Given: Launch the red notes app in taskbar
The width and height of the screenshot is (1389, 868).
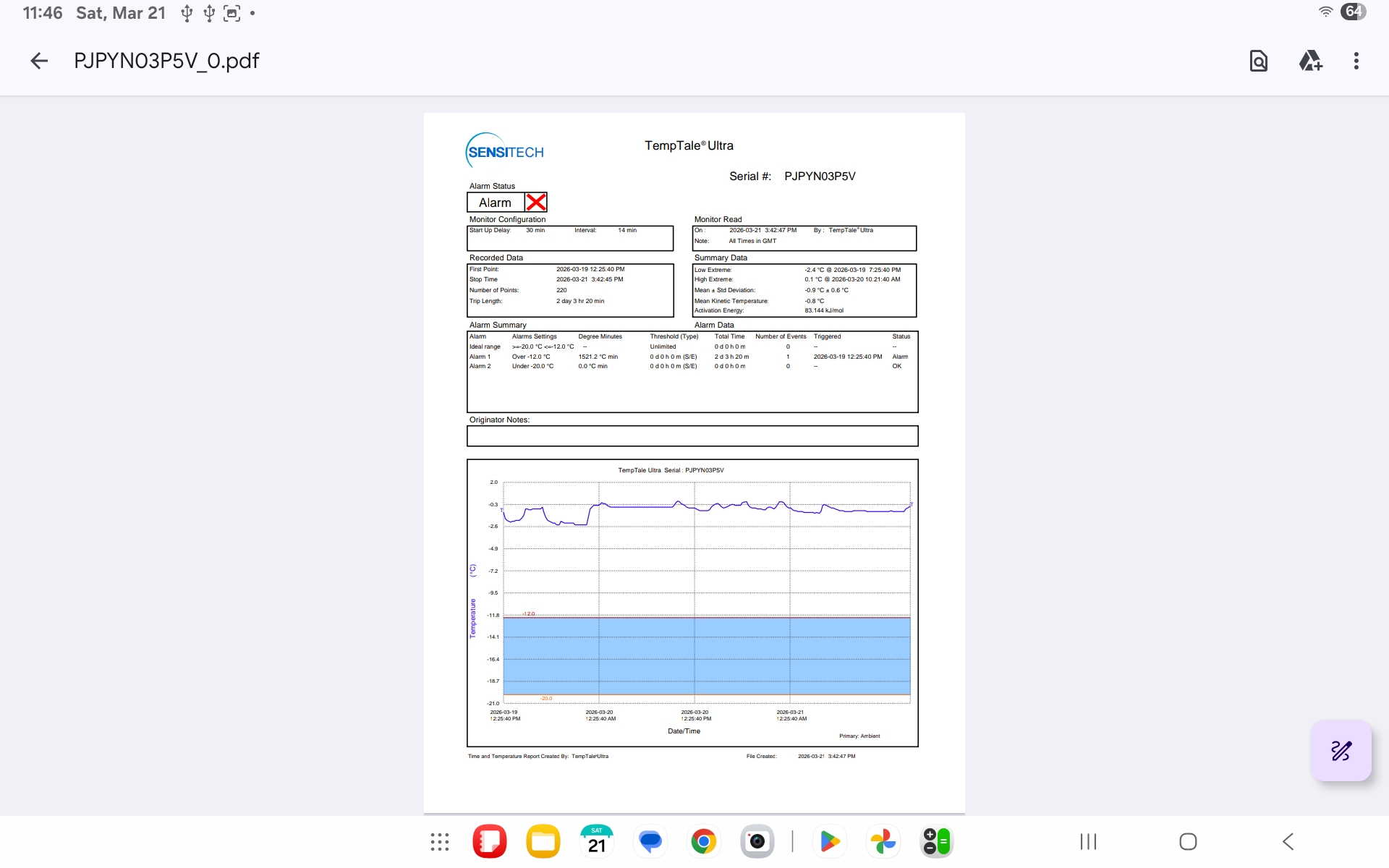Looking at the screenshot, I should (490, 842).
